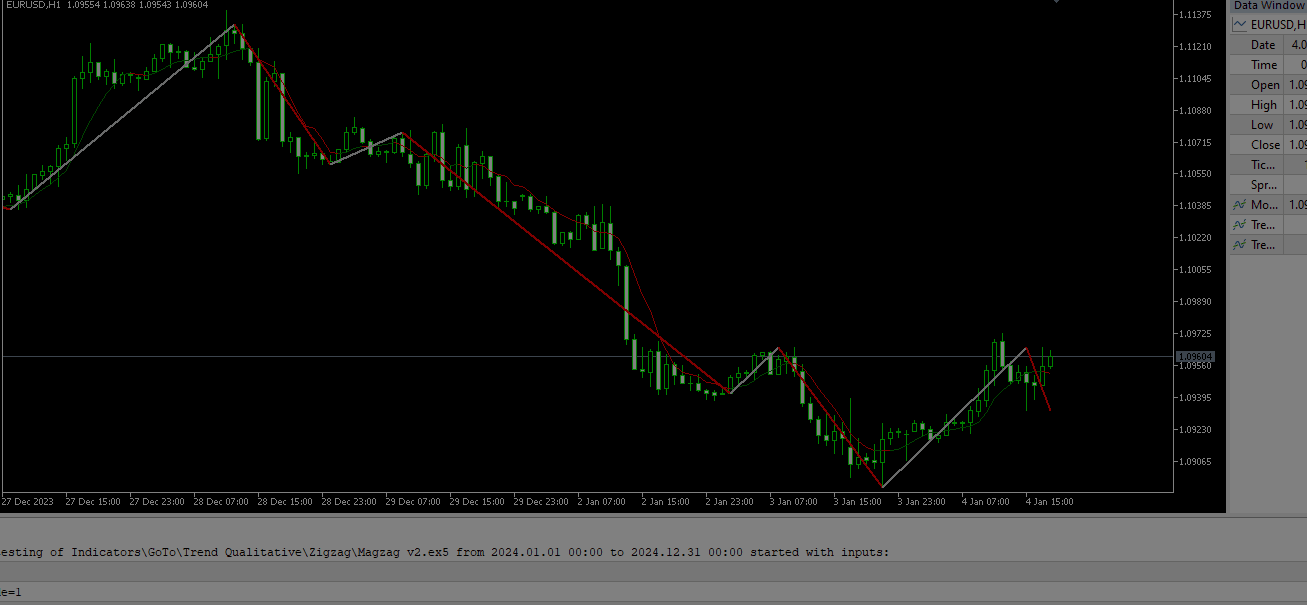Click the High row in Data Window
This screenshot has height=605, width=1307.
[x=1268, y=105]
